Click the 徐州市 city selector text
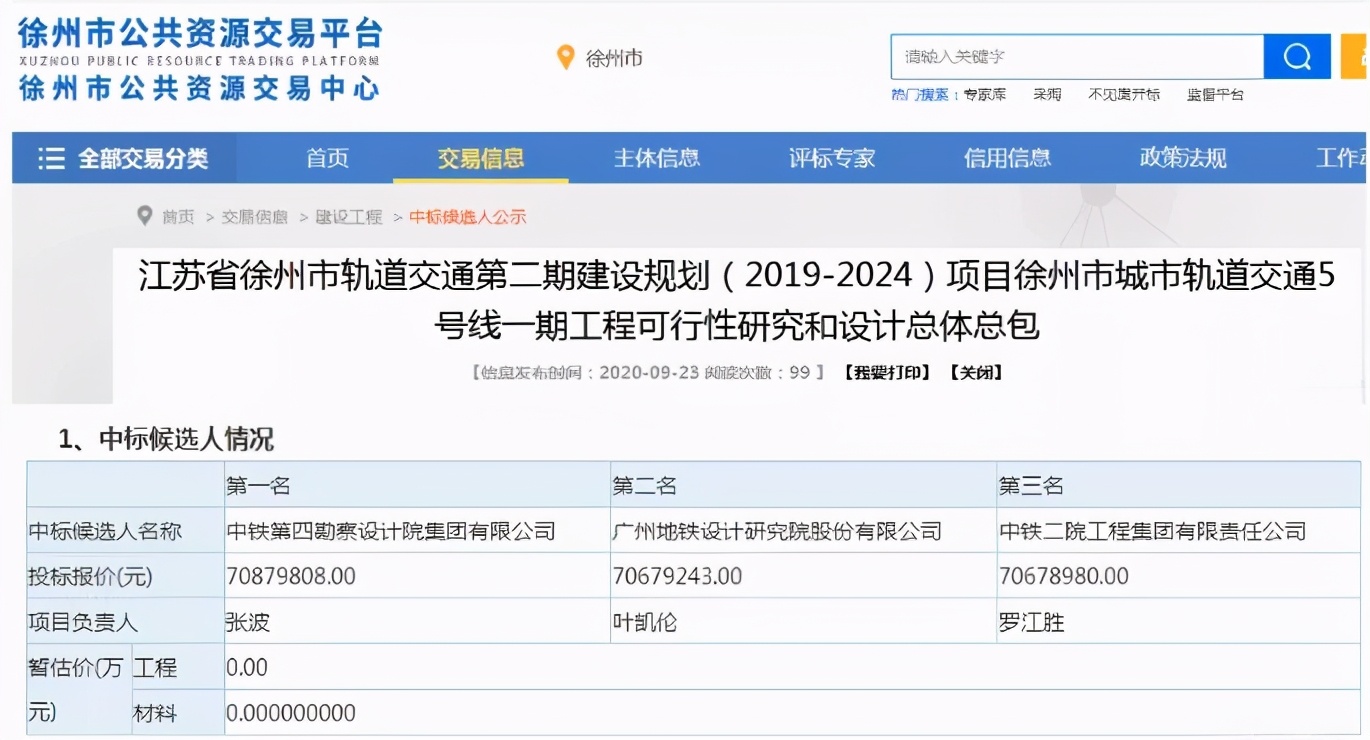 (x=614, y=58)
